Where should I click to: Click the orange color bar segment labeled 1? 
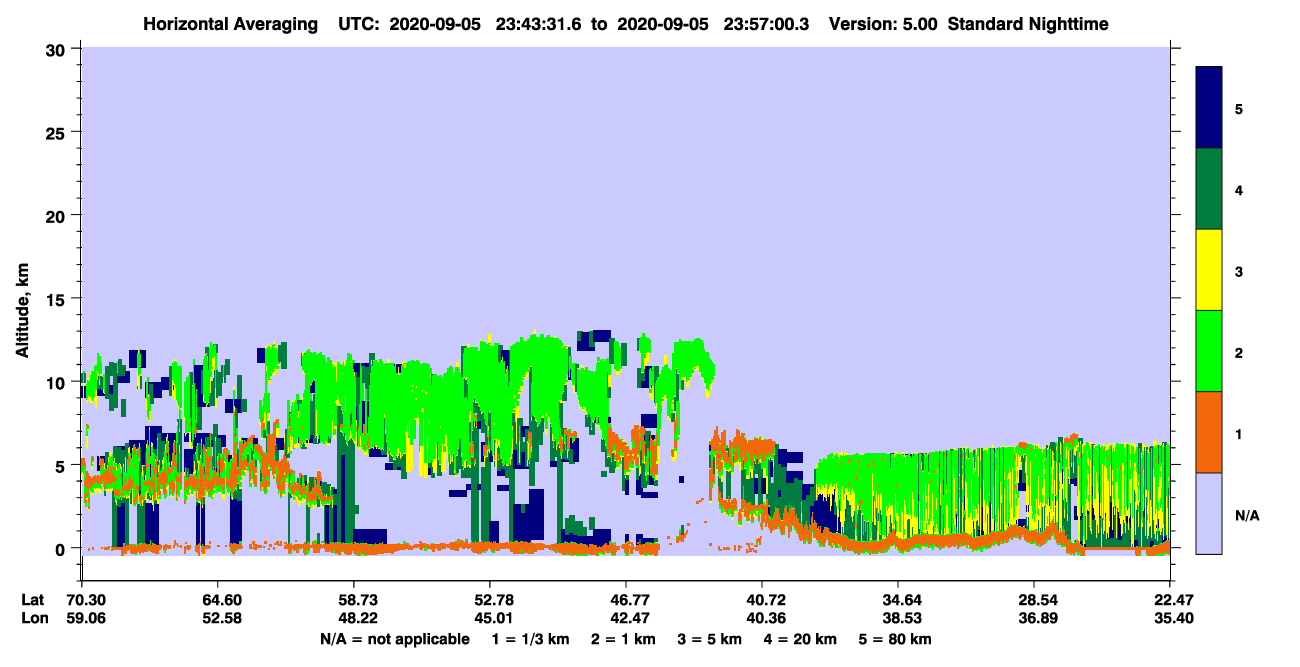pos(1209,432)
